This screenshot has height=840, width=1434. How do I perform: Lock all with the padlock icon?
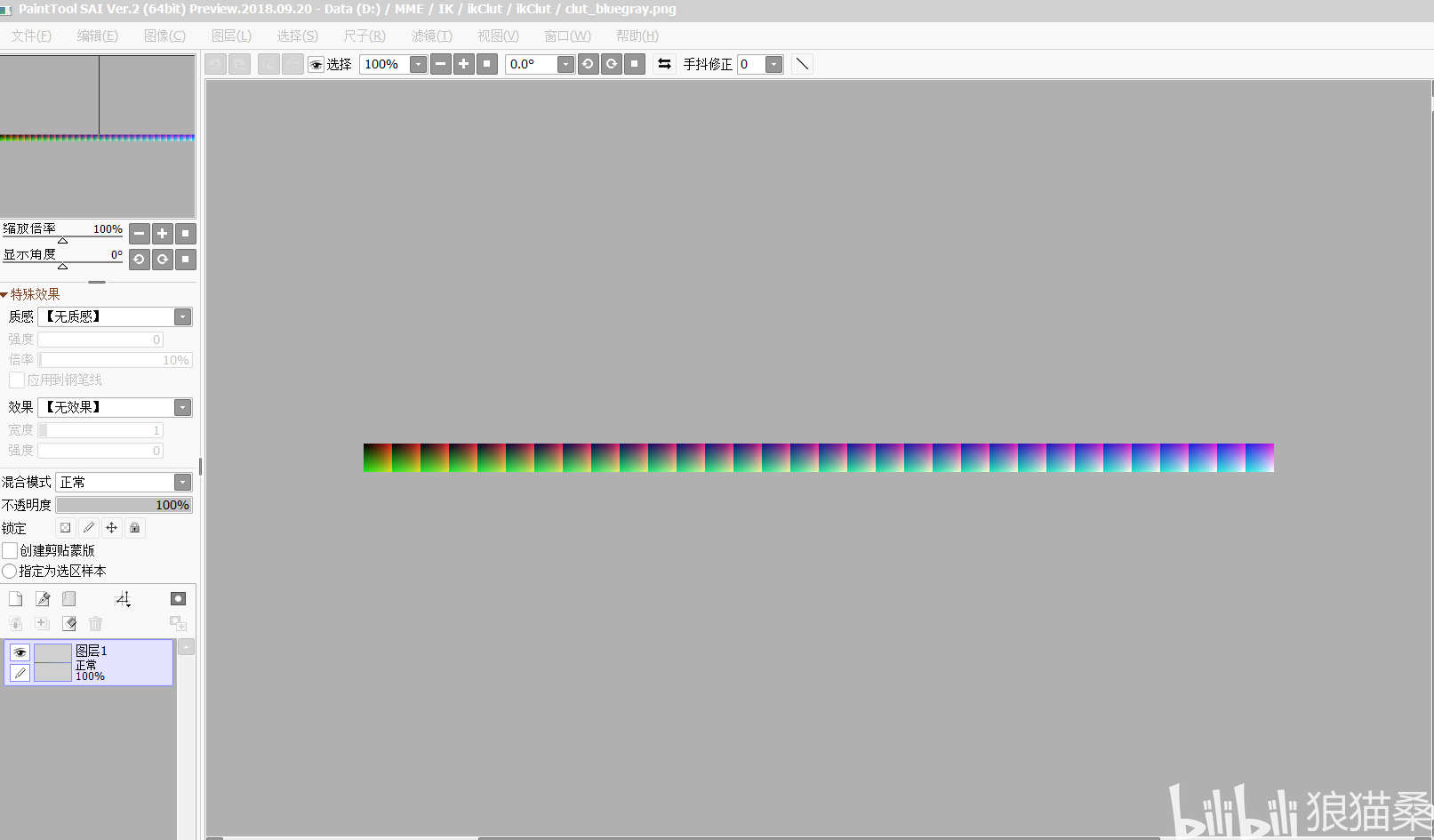click(134, 528)
